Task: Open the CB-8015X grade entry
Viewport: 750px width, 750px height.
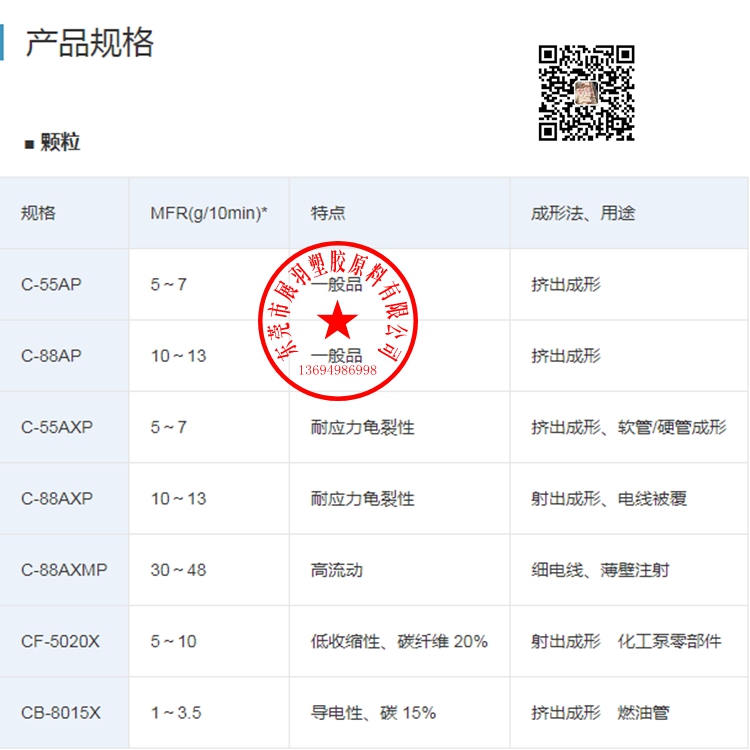Action: pyautogui.click(x=61, y=713)
